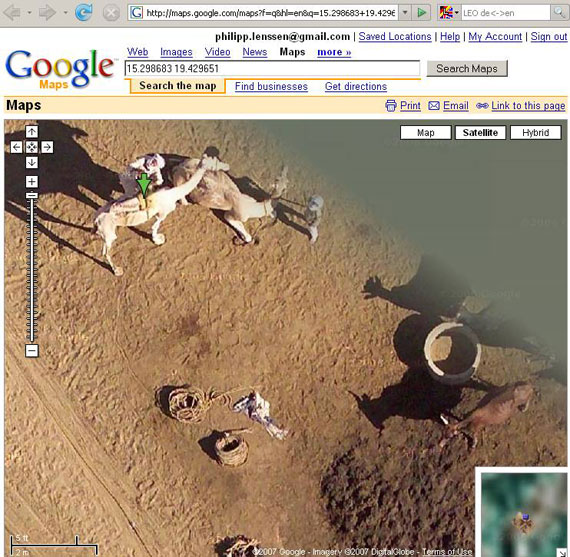Select Satellite view mode
570x557 pixels.
tap(480, 133)
